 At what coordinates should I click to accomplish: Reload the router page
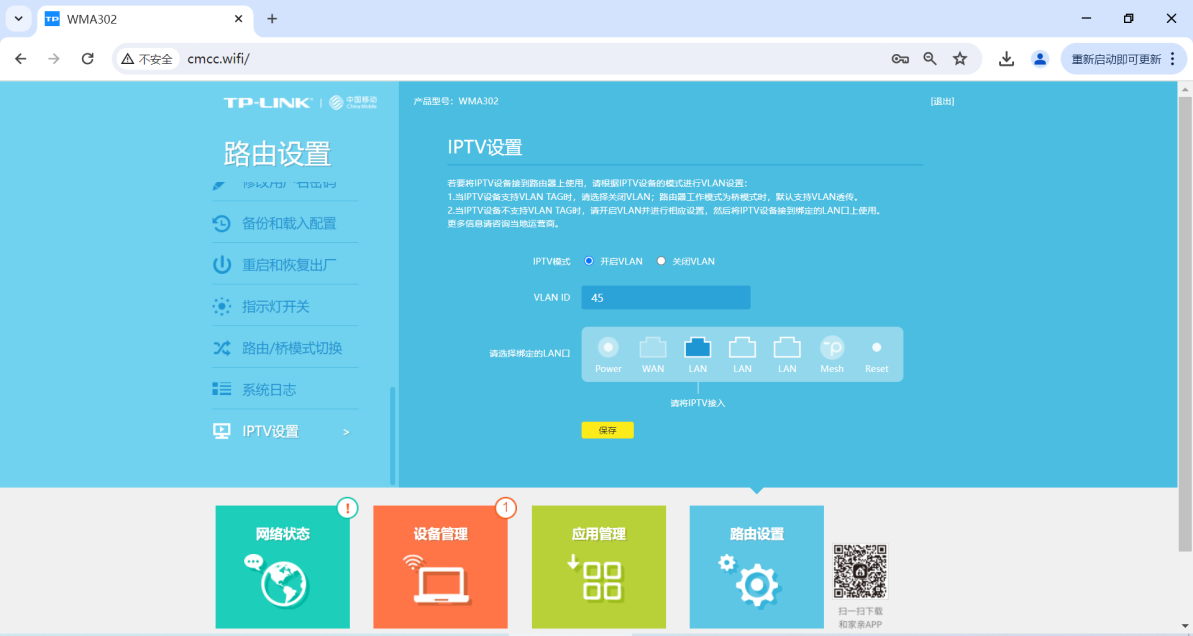pos(87,59)
